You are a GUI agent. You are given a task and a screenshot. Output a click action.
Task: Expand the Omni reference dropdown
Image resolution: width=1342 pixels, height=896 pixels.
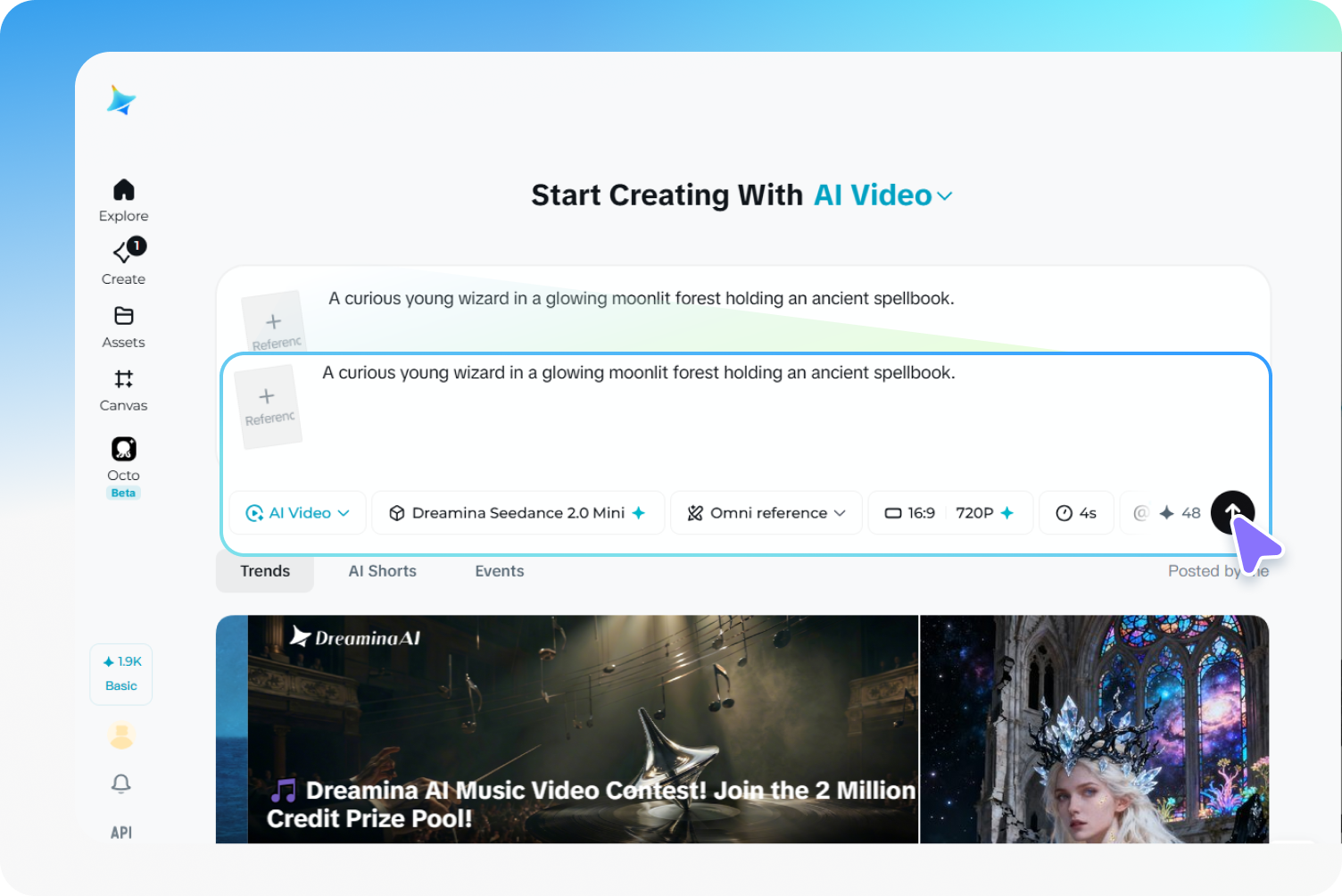(766, 513)
